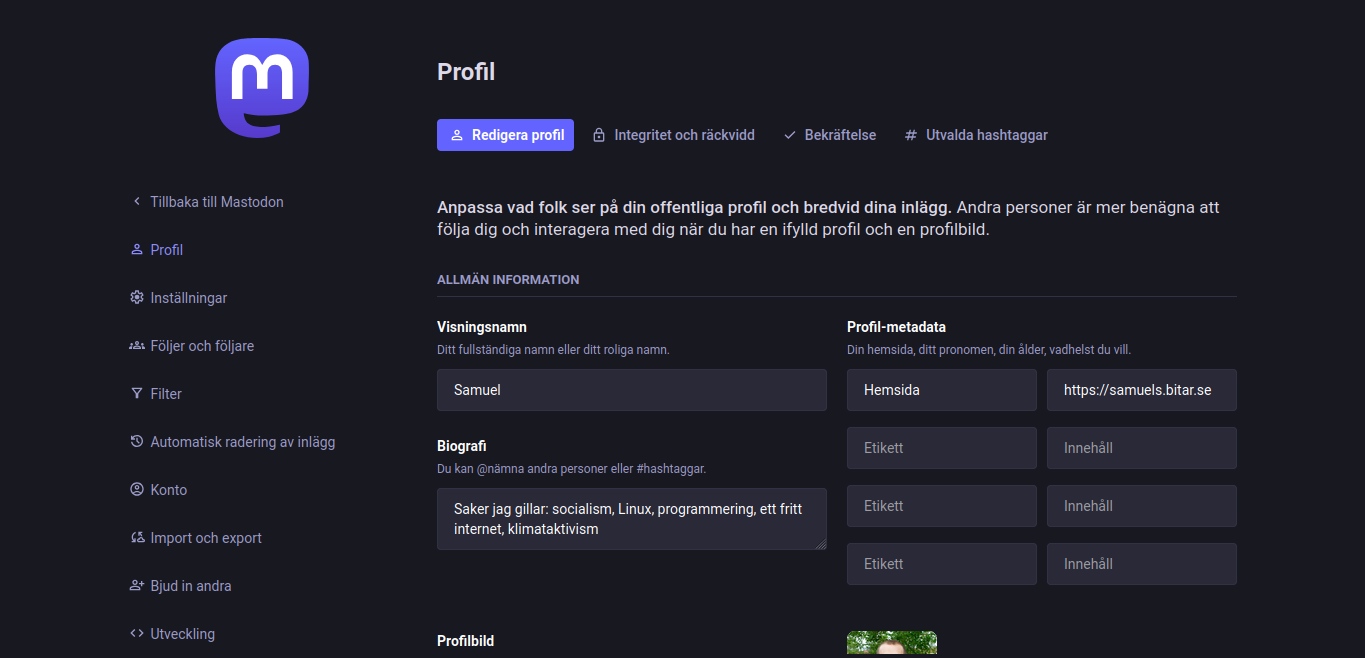The image size is (1365, 658).
Task: Click the Följer och följare people icon
Action: coord(136,345)
